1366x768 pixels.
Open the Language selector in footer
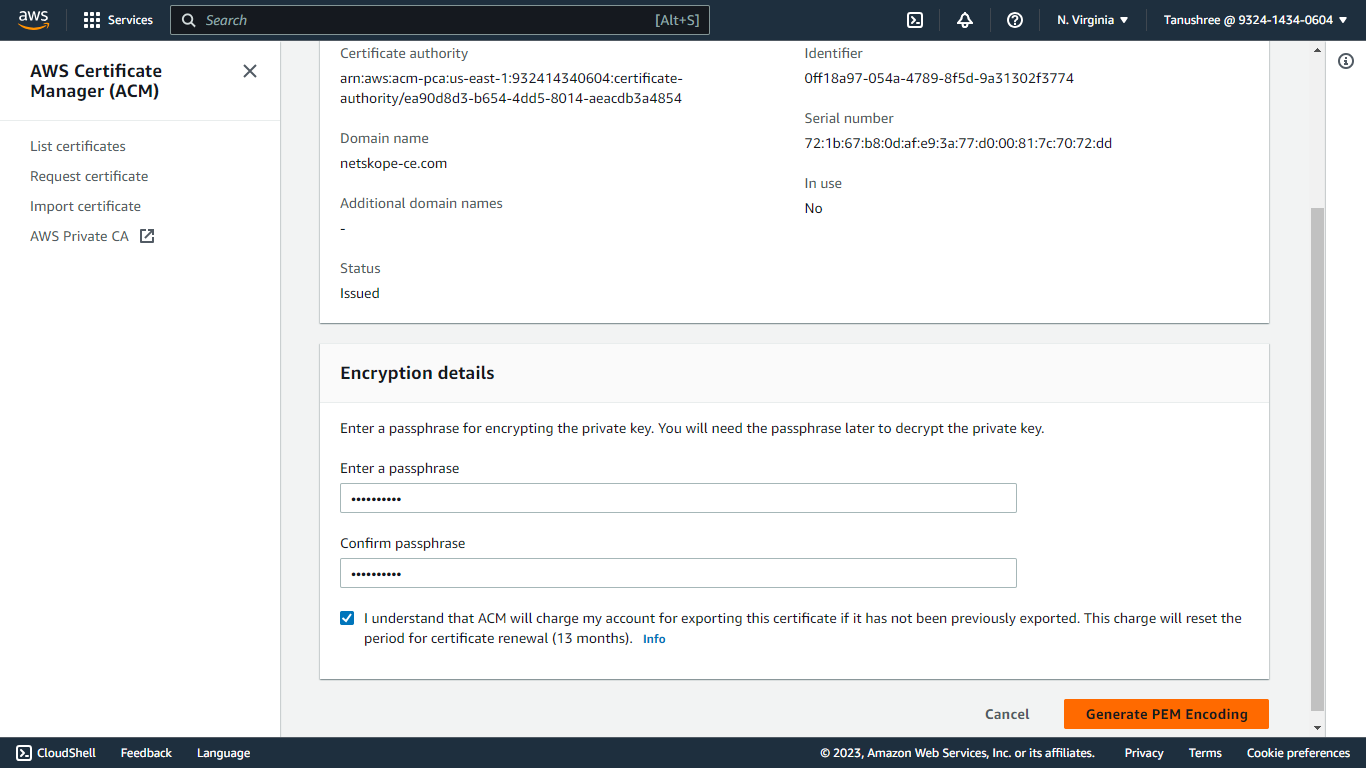pyautogui.click(x=223, y=753)
